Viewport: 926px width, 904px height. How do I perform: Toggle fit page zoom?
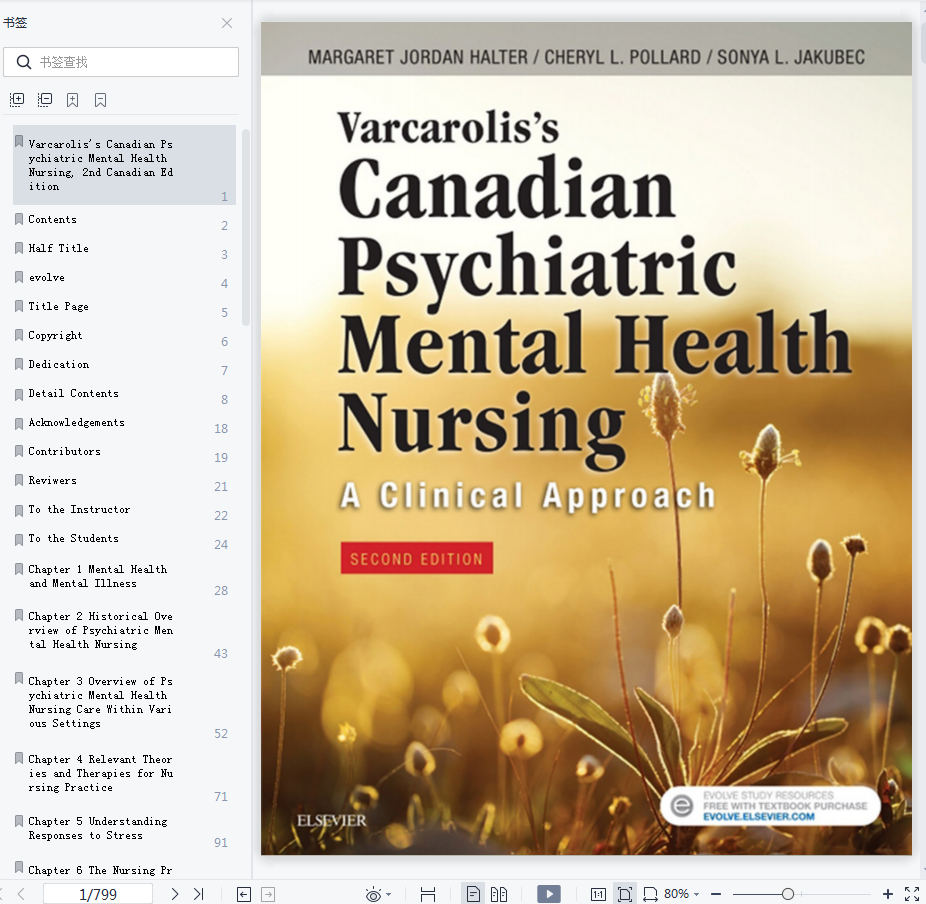[624, 895]
